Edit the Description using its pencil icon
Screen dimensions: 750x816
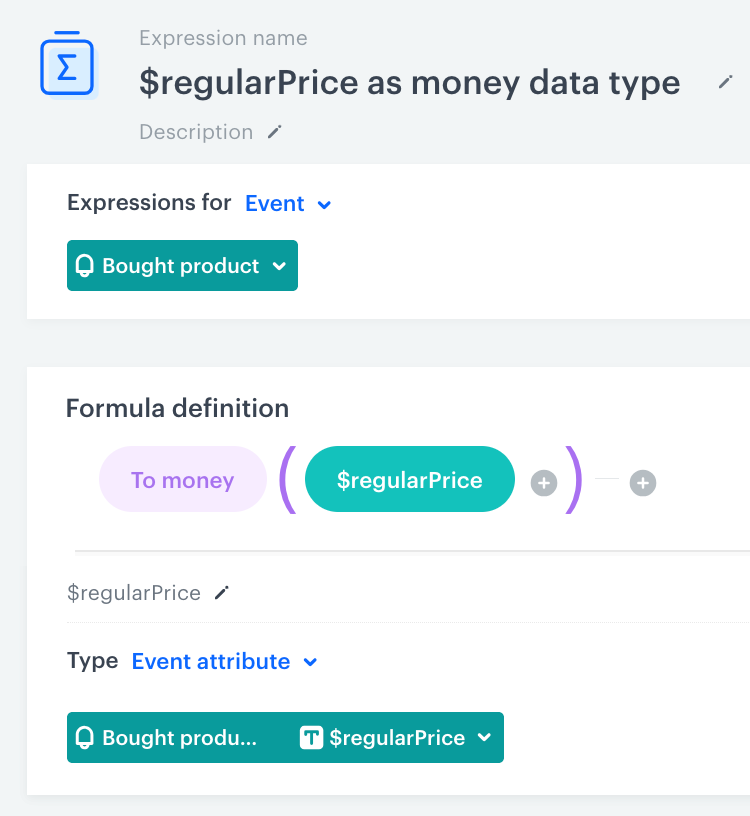[272, 131]
